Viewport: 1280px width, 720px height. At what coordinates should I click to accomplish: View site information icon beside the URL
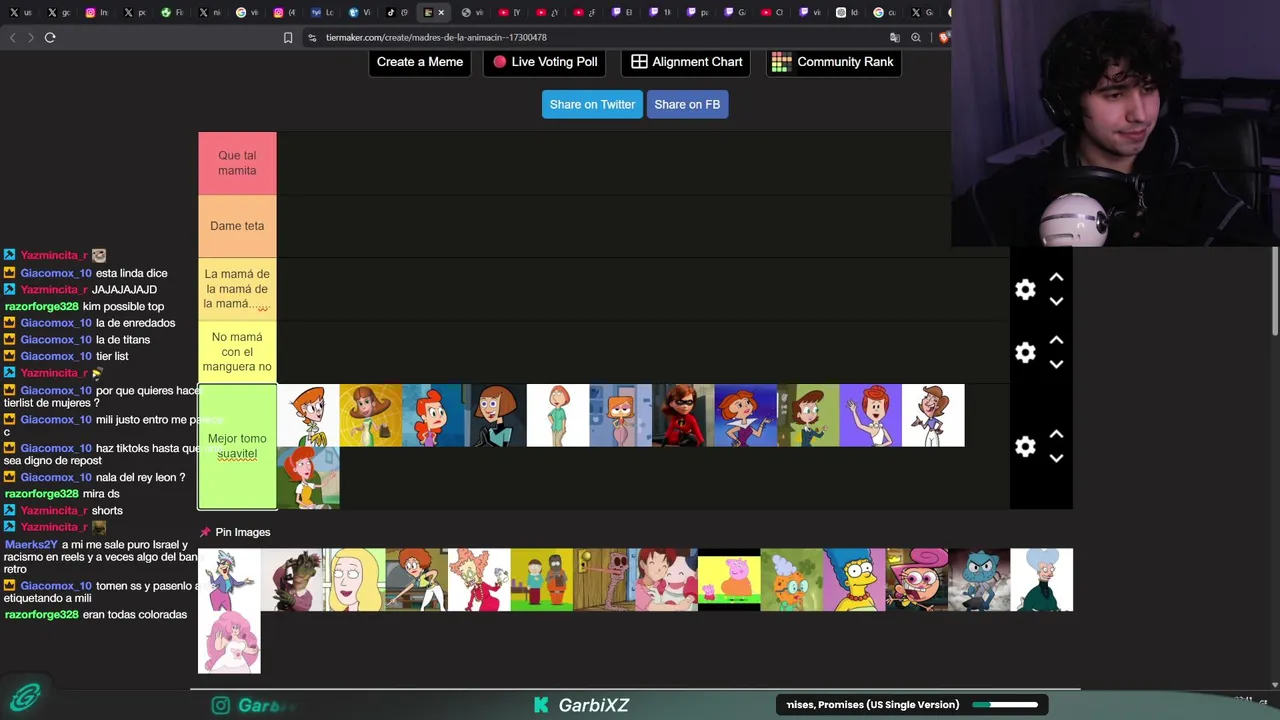click(312, 38)
